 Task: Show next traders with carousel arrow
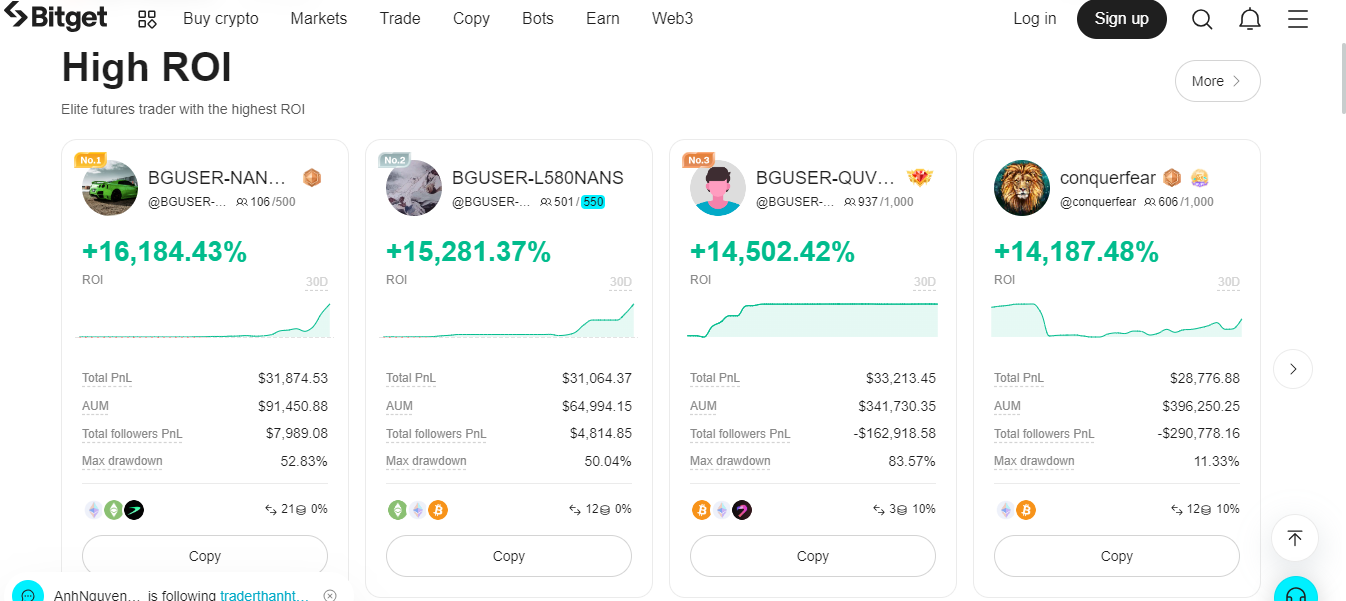click(1293, 369)
